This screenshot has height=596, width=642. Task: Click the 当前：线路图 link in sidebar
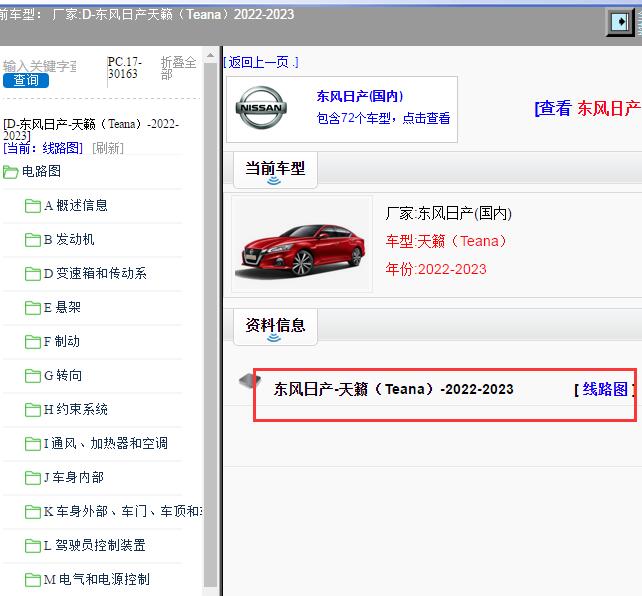[x=43, y=148]
